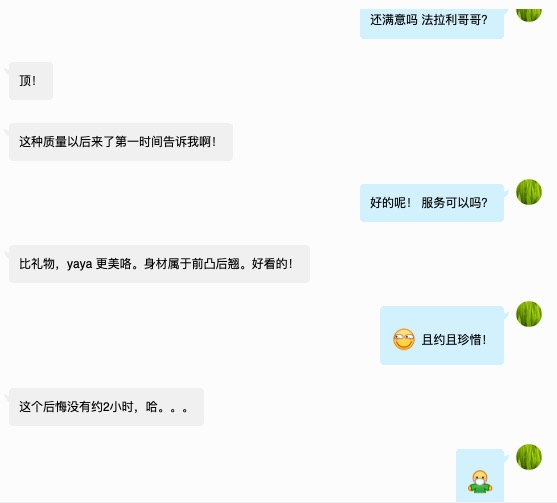Screen dimensions: 557x503
Task: Select the 好的呢 服务可以吗 message bubble
Action: tap(432, 203)
